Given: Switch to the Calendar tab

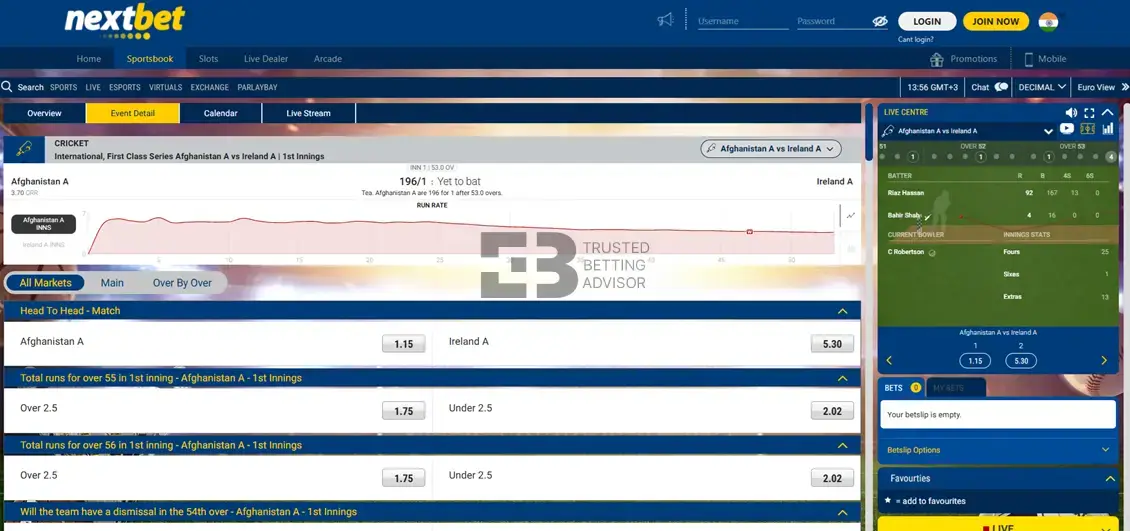Looking at the screenshot, I should (x=221, y=113).
